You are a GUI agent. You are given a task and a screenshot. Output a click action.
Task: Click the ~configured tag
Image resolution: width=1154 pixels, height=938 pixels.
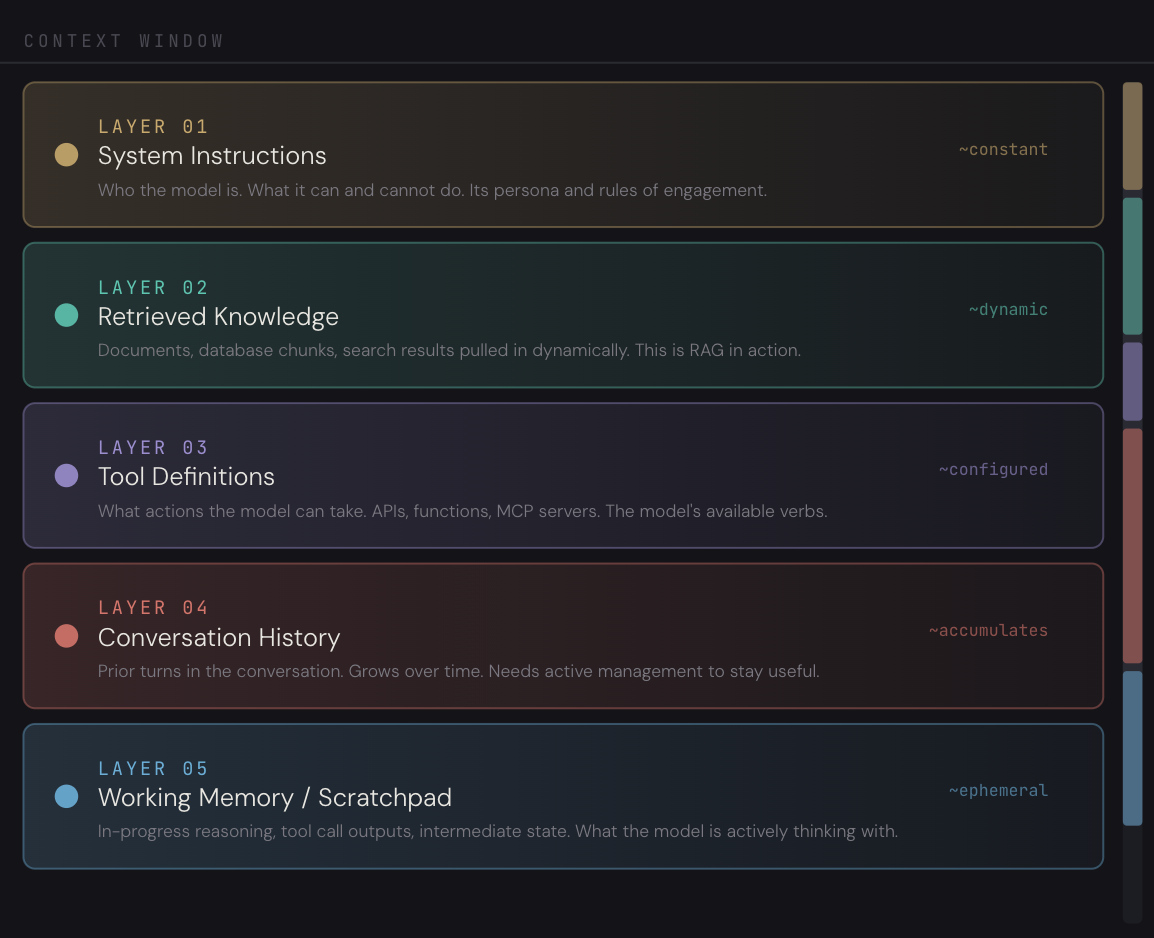click(993, 469)
